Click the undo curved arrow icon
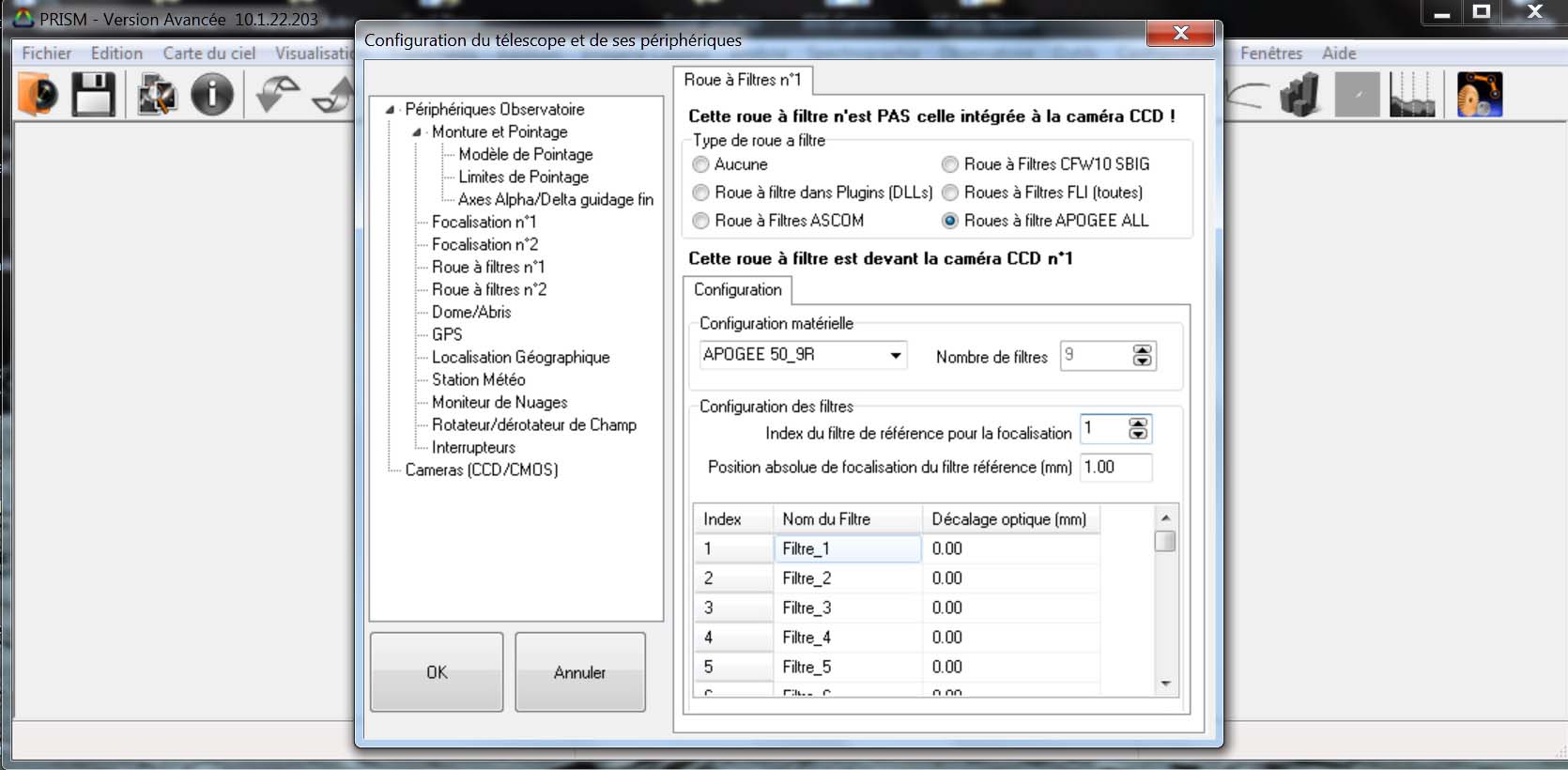This screenshot has height=770, width=1568. 276,95
